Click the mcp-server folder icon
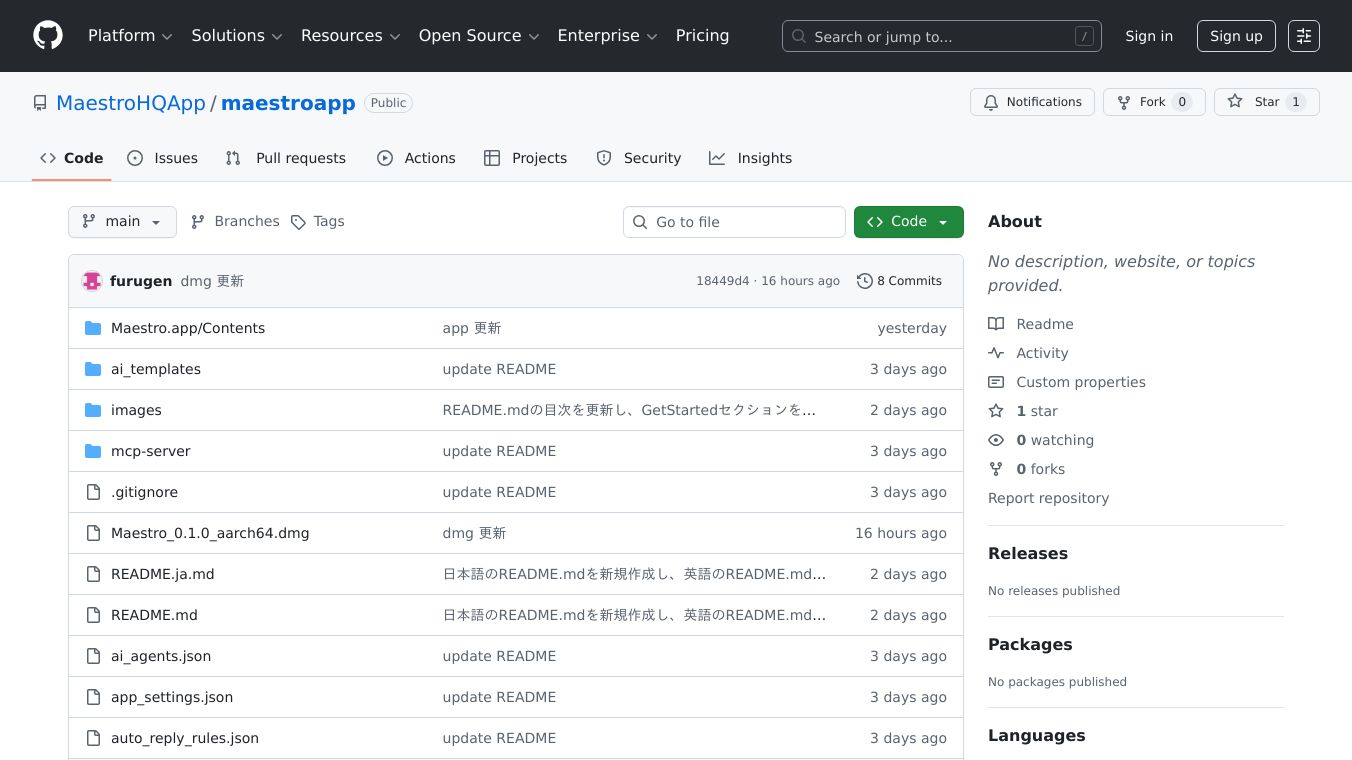Screen dimensions: 1352x760 click(93, 451)
